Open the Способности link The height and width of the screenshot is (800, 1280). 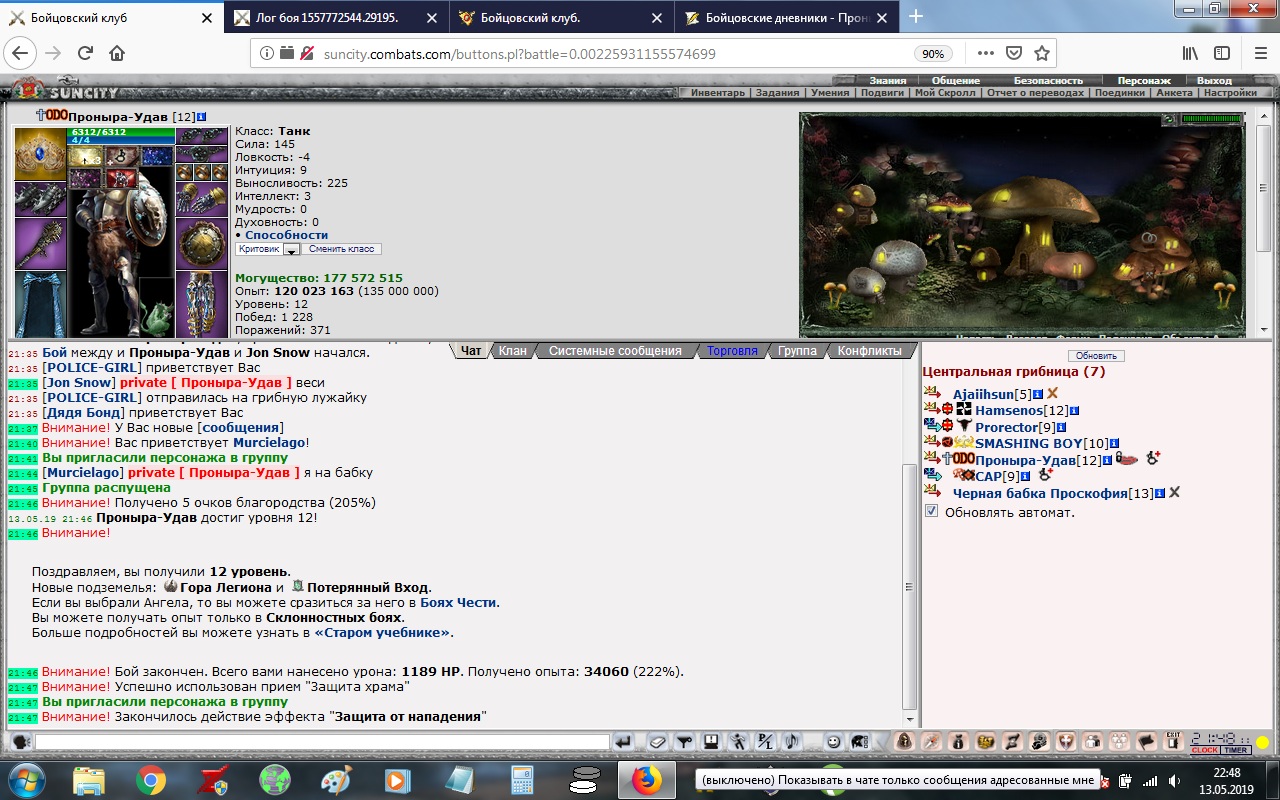pyautogui.click(x=286, y=235)
